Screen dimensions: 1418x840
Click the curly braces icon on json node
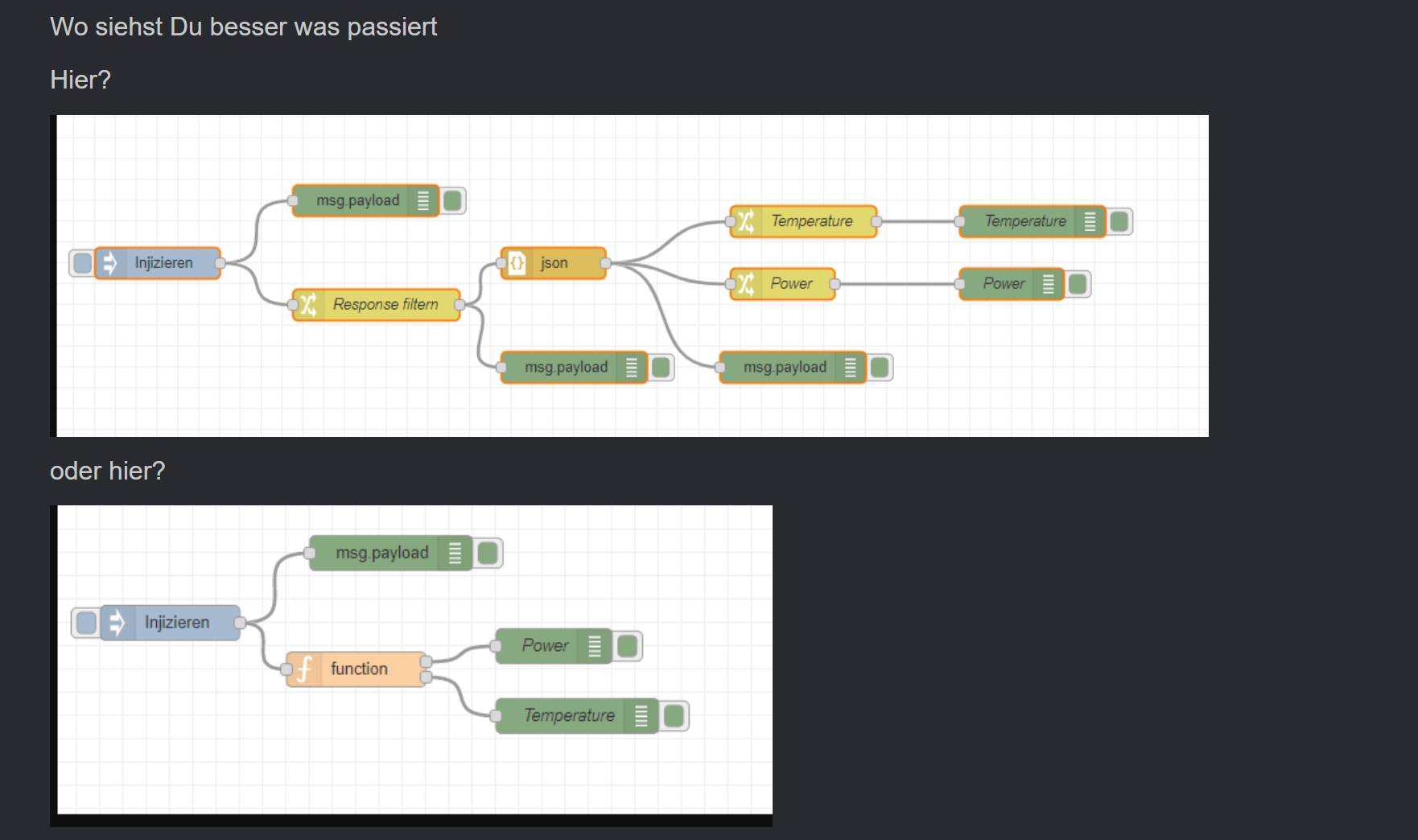click(517, 263)
